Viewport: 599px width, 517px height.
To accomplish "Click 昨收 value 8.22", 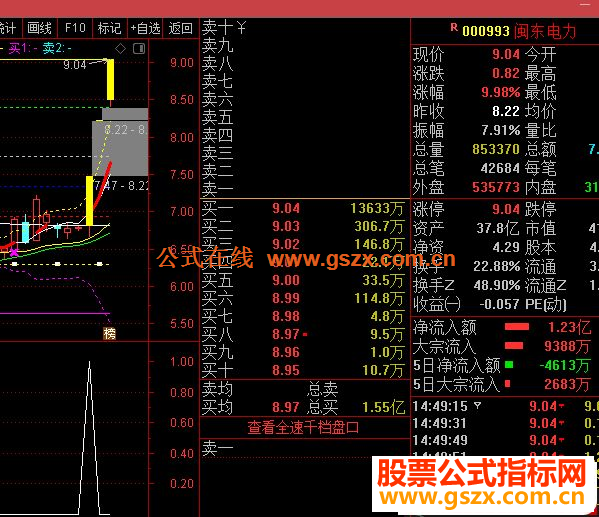I will pyautogui.click(x=506, y=111).
